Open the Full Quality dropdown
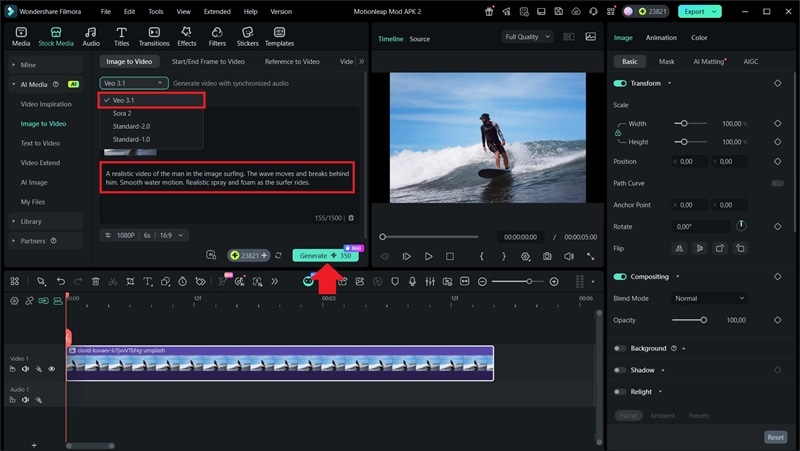Image resolution: width=800 pixels, height=451 pixels. 527,37
